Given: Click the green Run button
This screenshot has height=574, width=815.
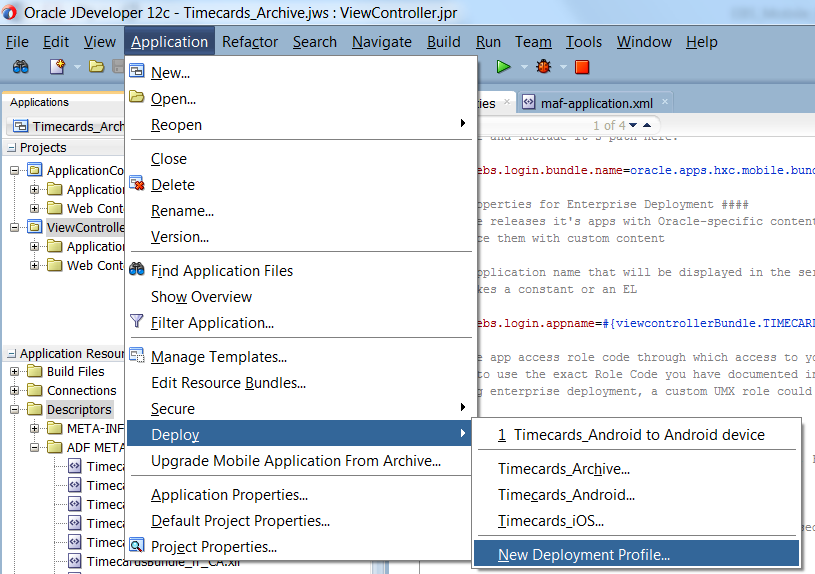Looking at the screenshot, I should [503, 67].
